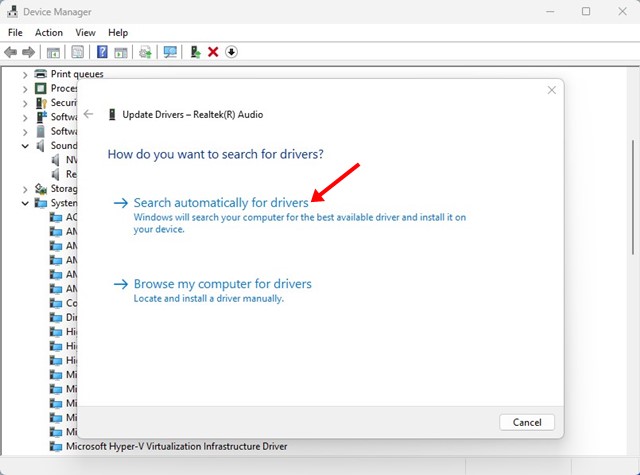Expand the Storage controllers tree node
This screenshot has width=640, height=475.
pos(26,189)
